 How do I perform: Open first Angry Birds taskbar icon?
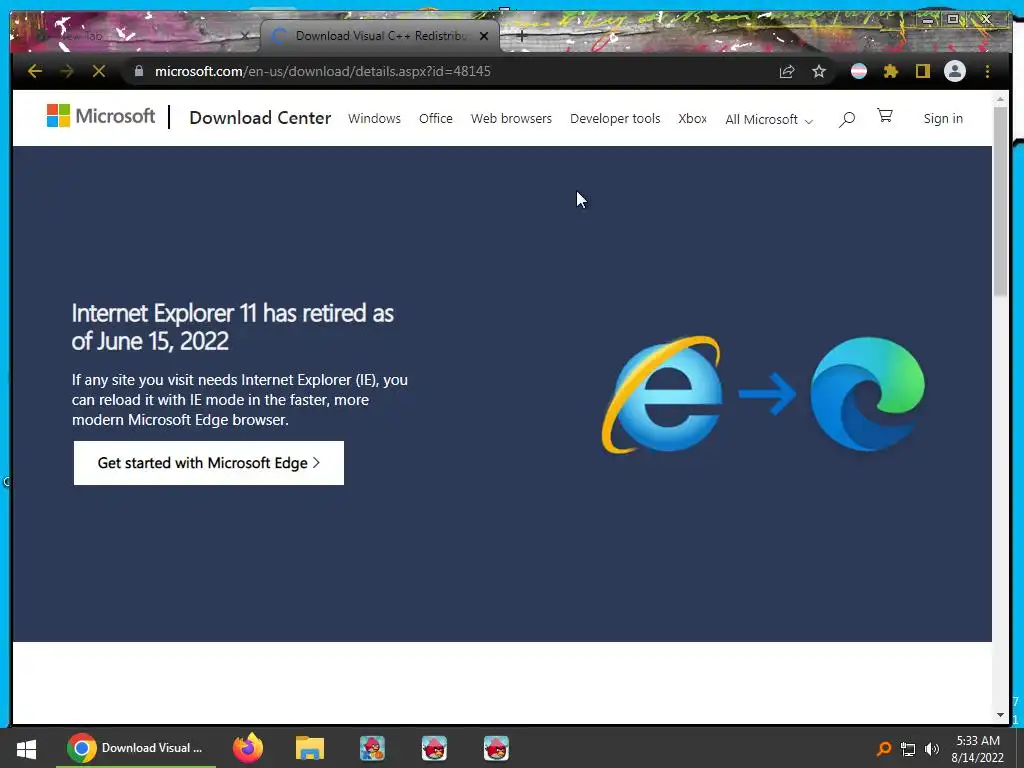point(372,748)
